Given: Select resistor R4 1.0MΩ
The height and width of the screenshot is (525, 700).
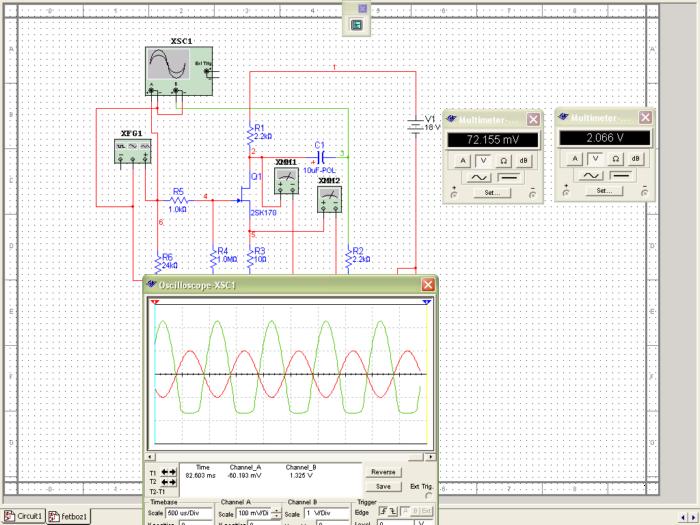Looking at the screenshot, I should click(x=213, y=258).
